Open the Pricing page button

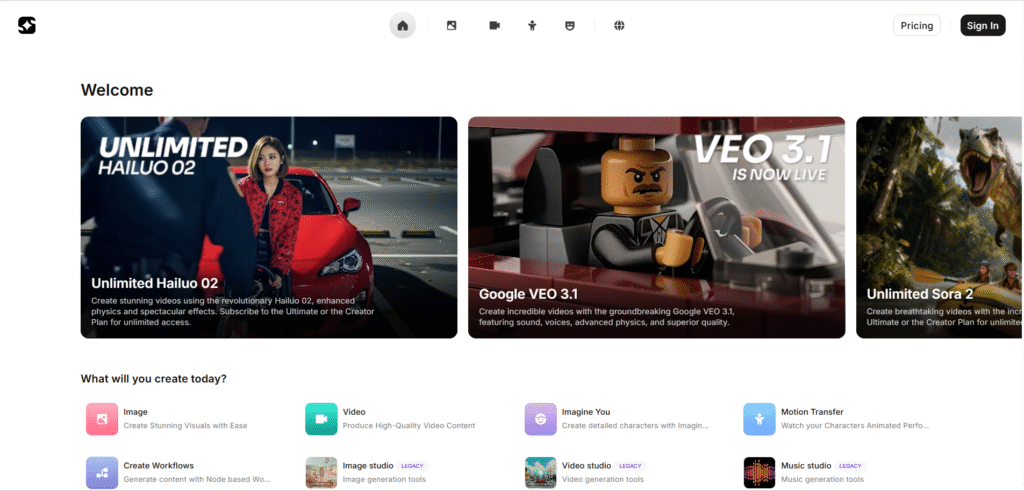click(916, 26)
